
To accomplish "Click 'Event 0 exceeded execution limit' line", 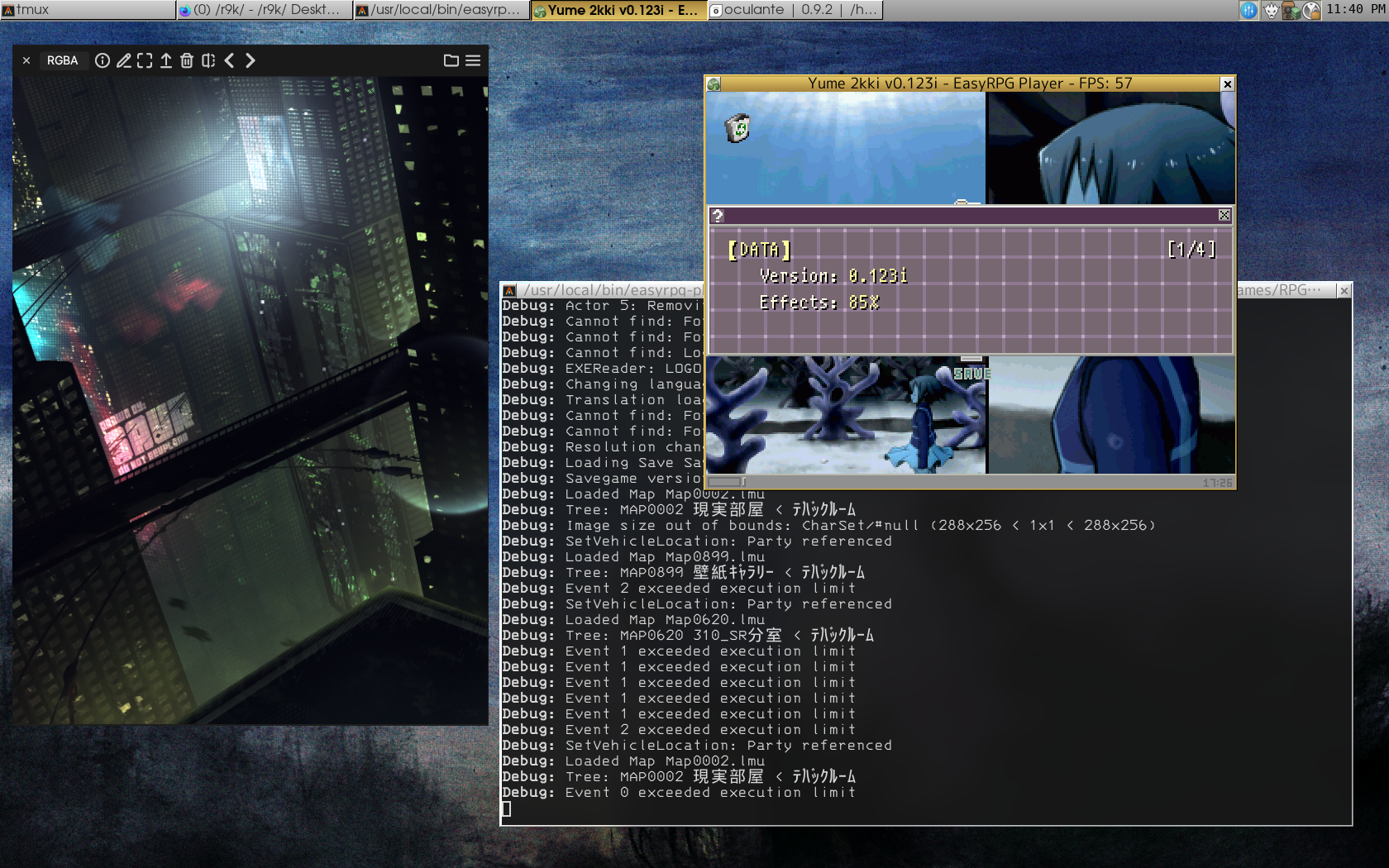I will (x=679, y=793).
